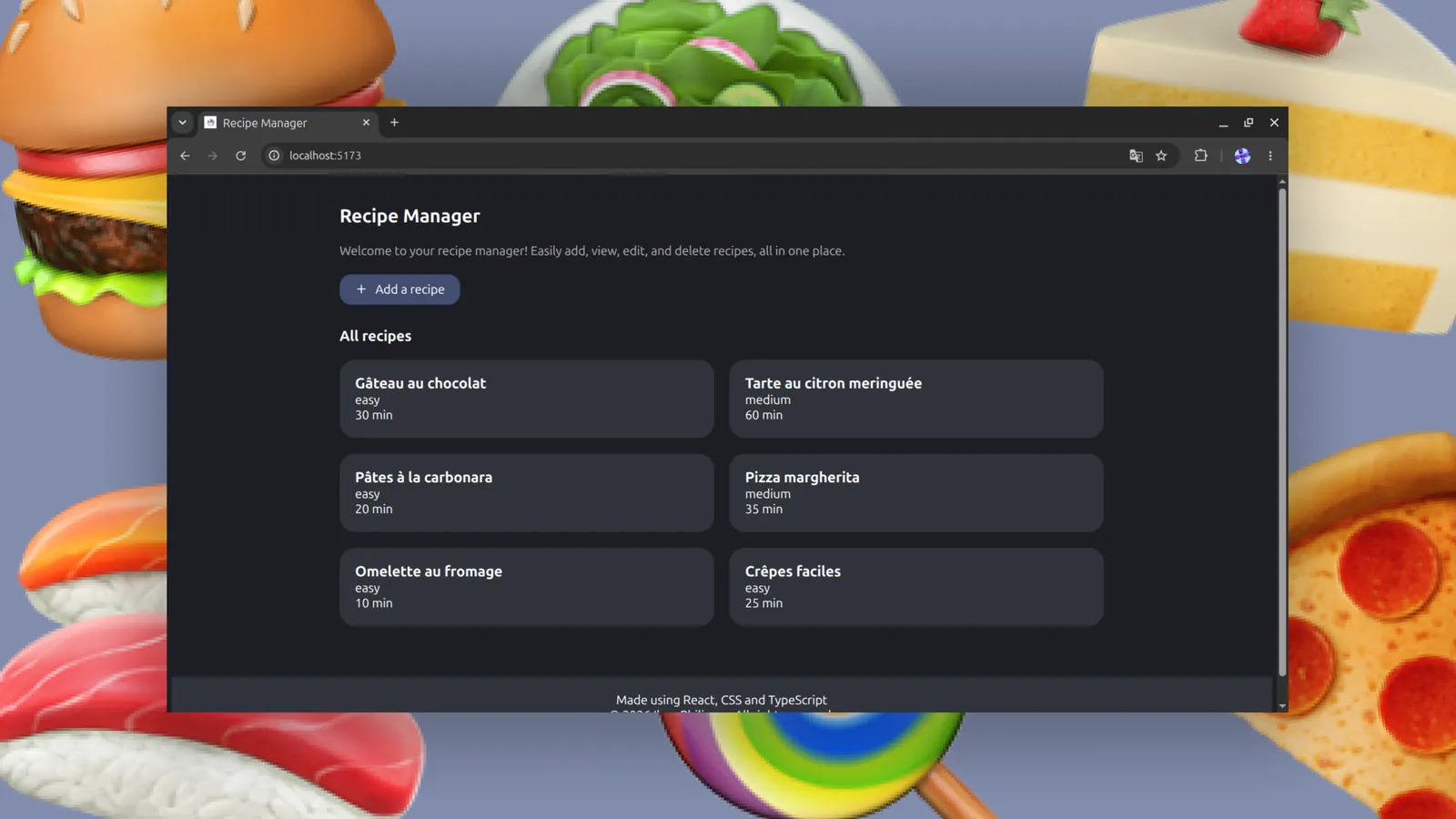Open the Extensions puzzle icon
This screenshot has width=1456, height=819.
[x=1201, y=156]
